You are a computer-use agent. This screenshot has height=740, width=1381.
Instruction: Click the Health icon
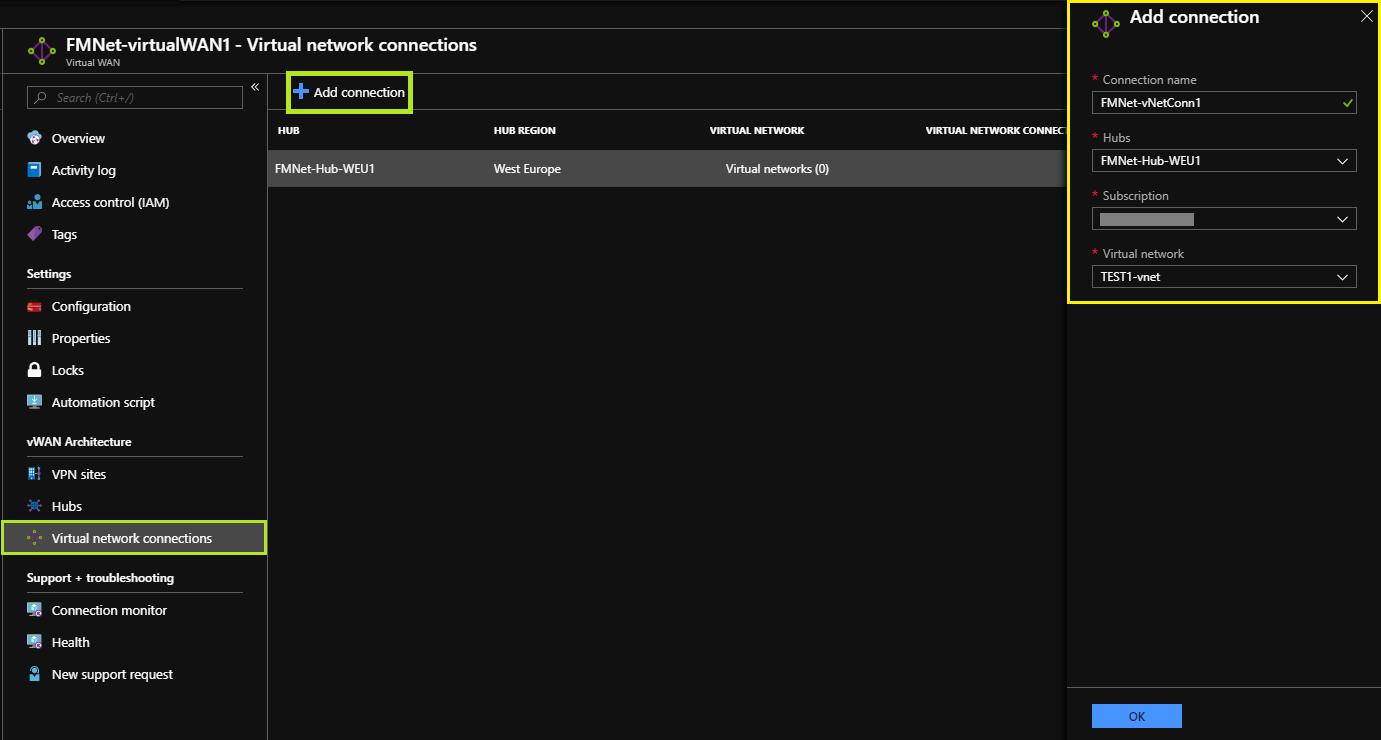(x=35, y=642)
